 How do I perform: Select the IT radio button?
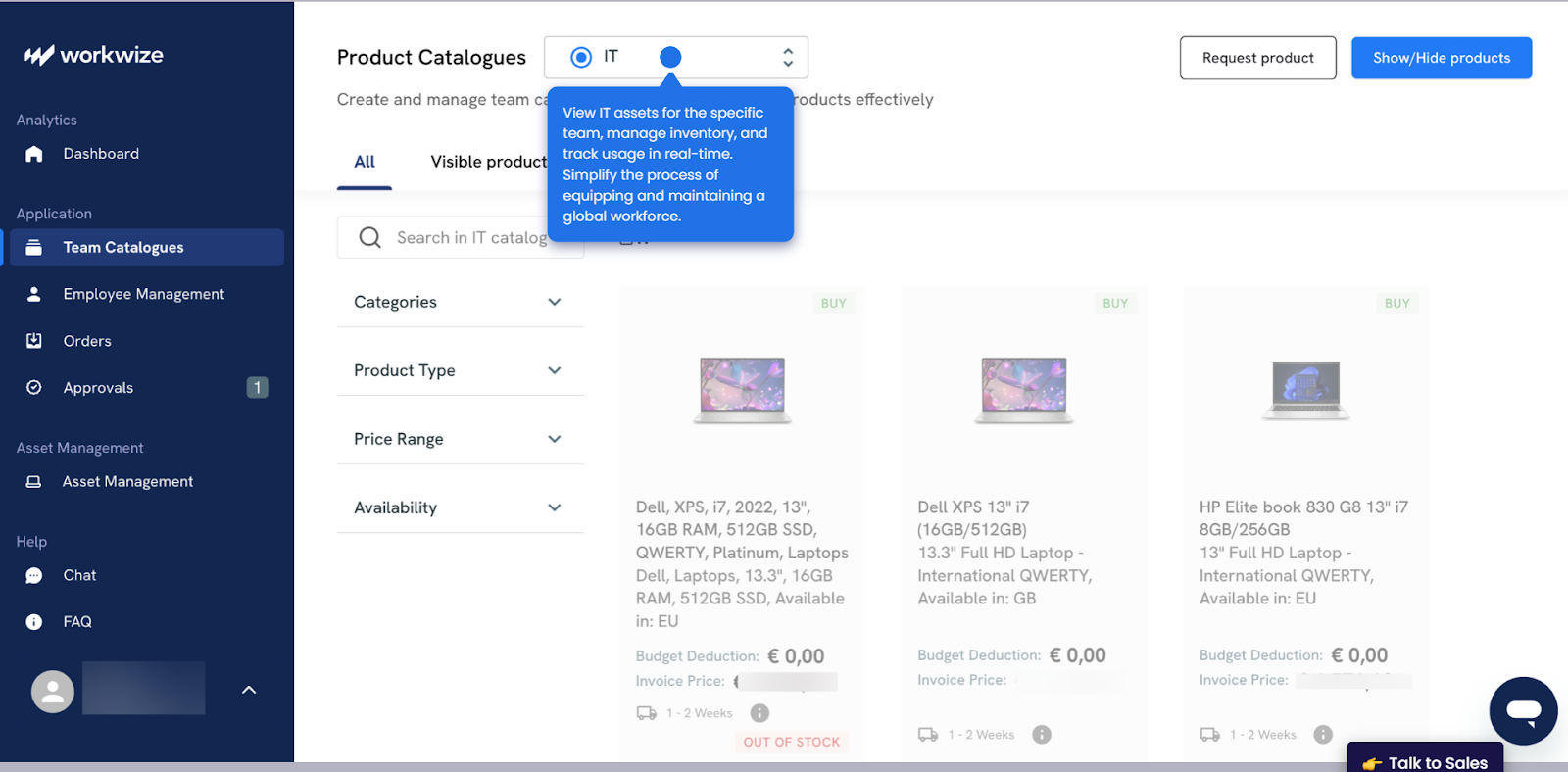[581, 58]
